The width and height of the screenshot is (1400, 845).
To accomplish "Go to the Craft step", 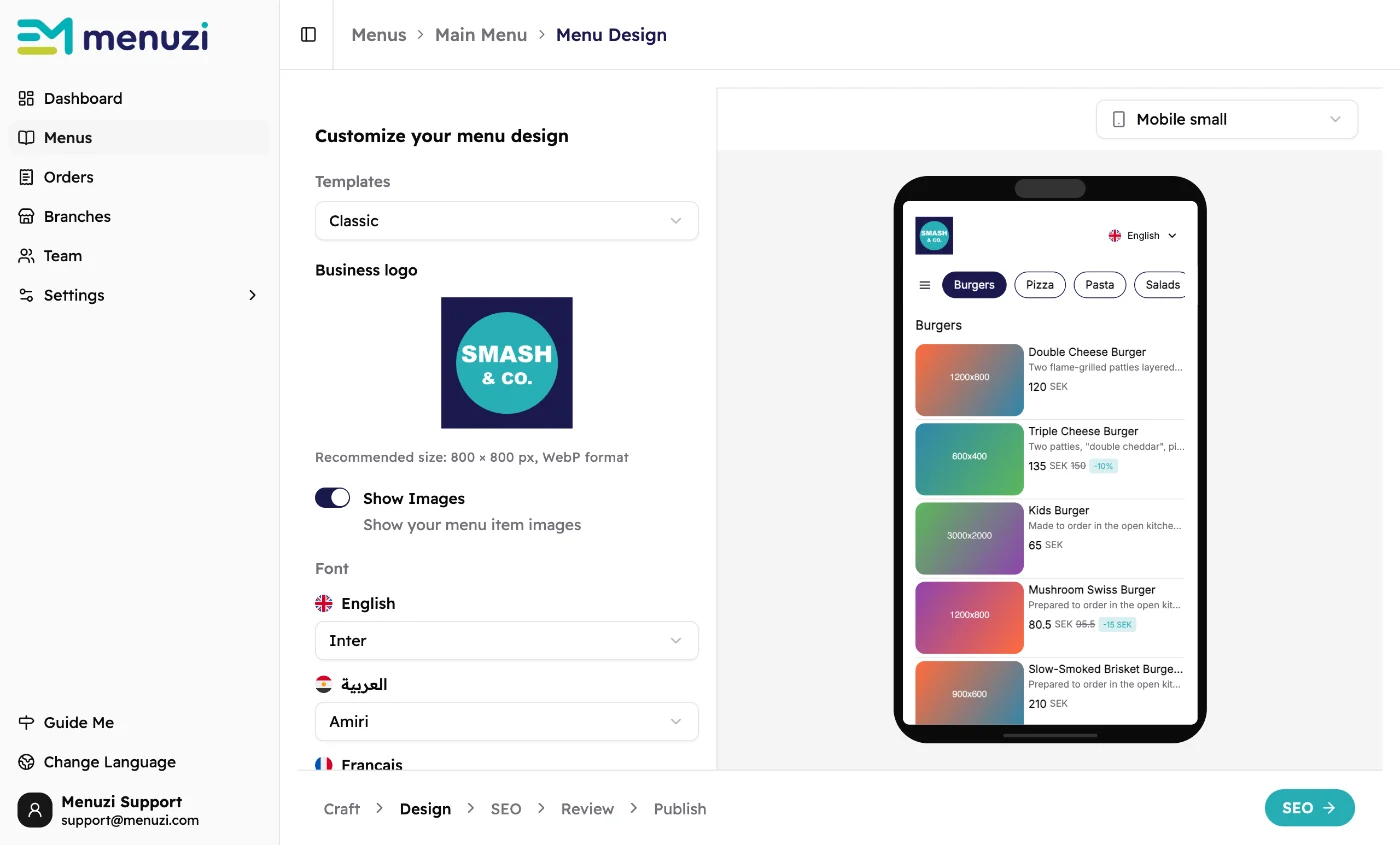I will pos(342,809).
